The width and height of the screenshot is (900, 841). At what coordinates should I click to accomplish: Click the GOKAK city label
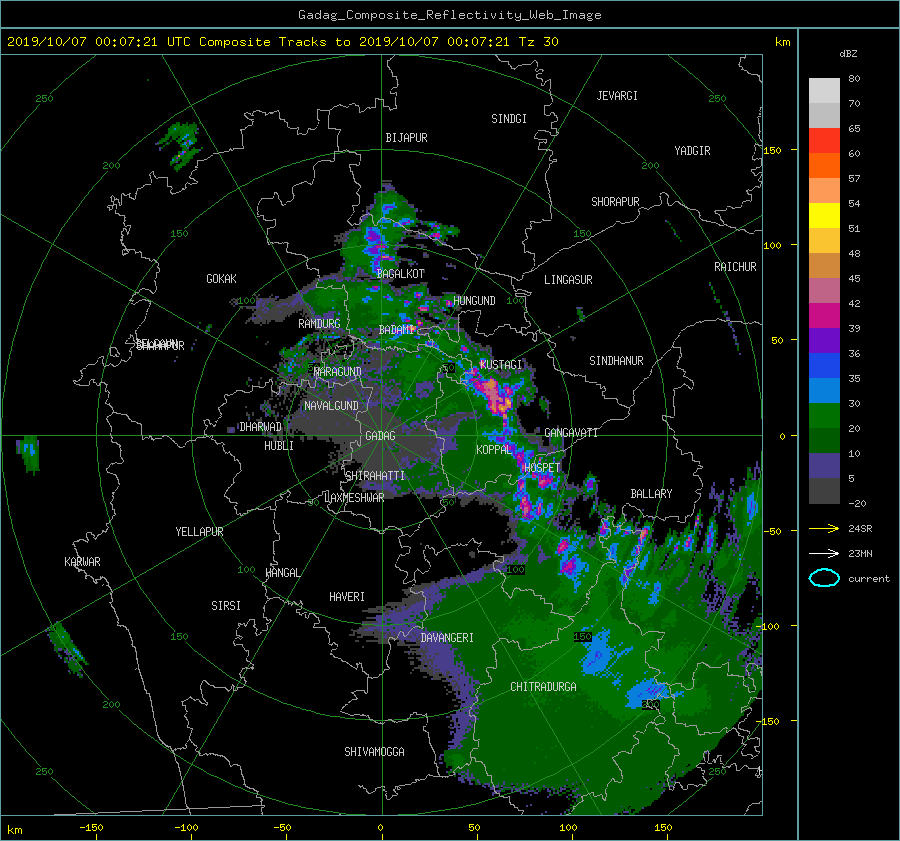click(x=221, y=278)
